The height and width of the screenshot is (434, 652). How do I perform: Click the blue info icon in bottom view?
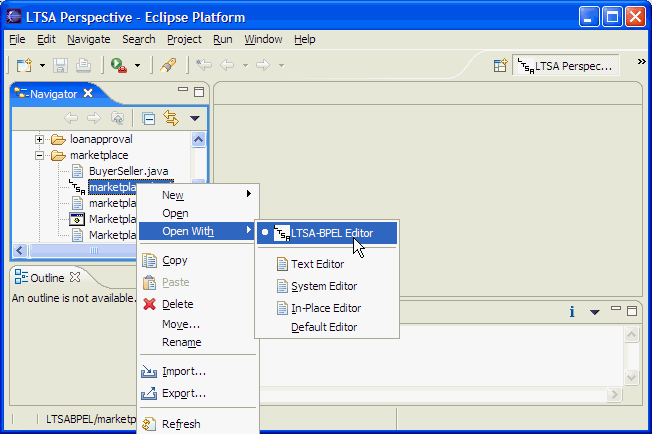[x=572, y=311]
